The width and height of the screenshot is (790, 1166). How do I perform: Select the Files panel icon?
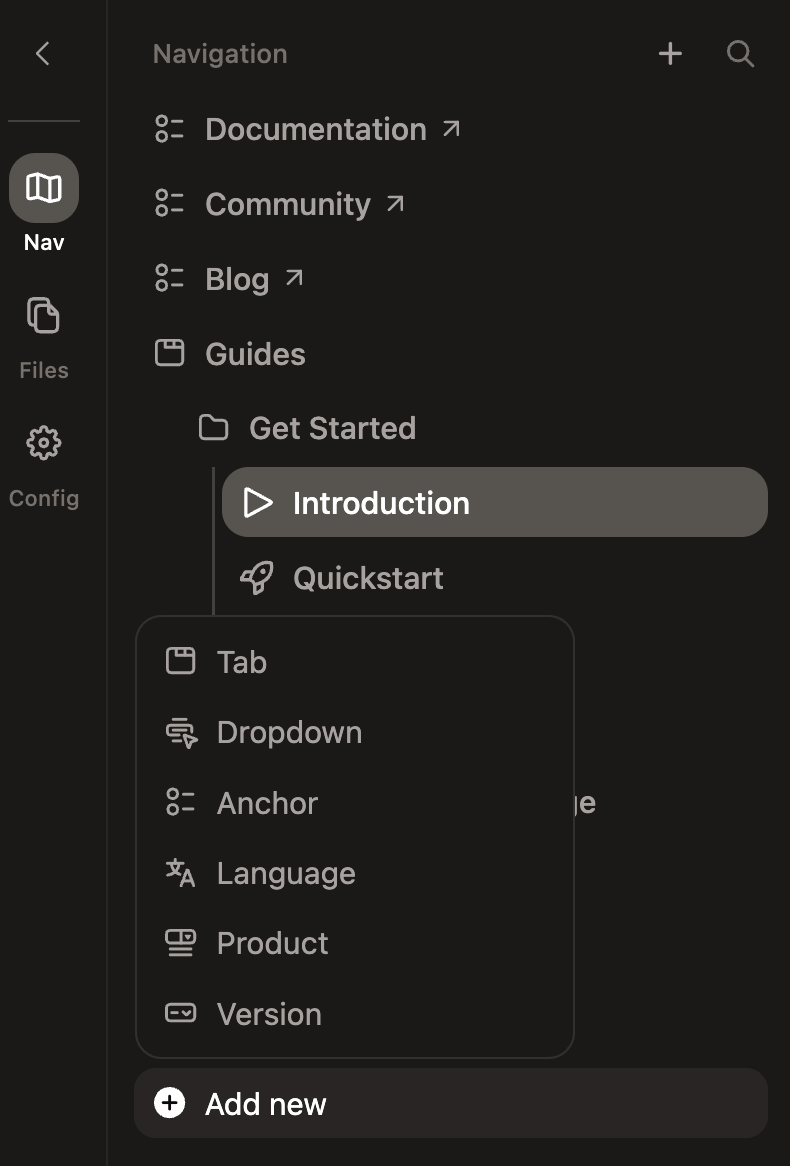pyautogui.click(x=43, y=315)
